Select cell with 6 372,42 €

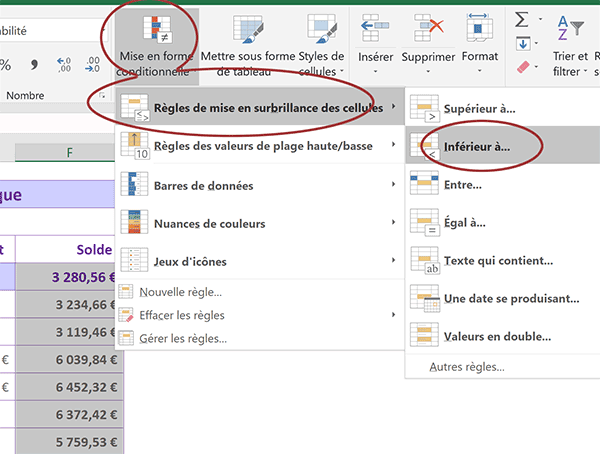[69, 415]
